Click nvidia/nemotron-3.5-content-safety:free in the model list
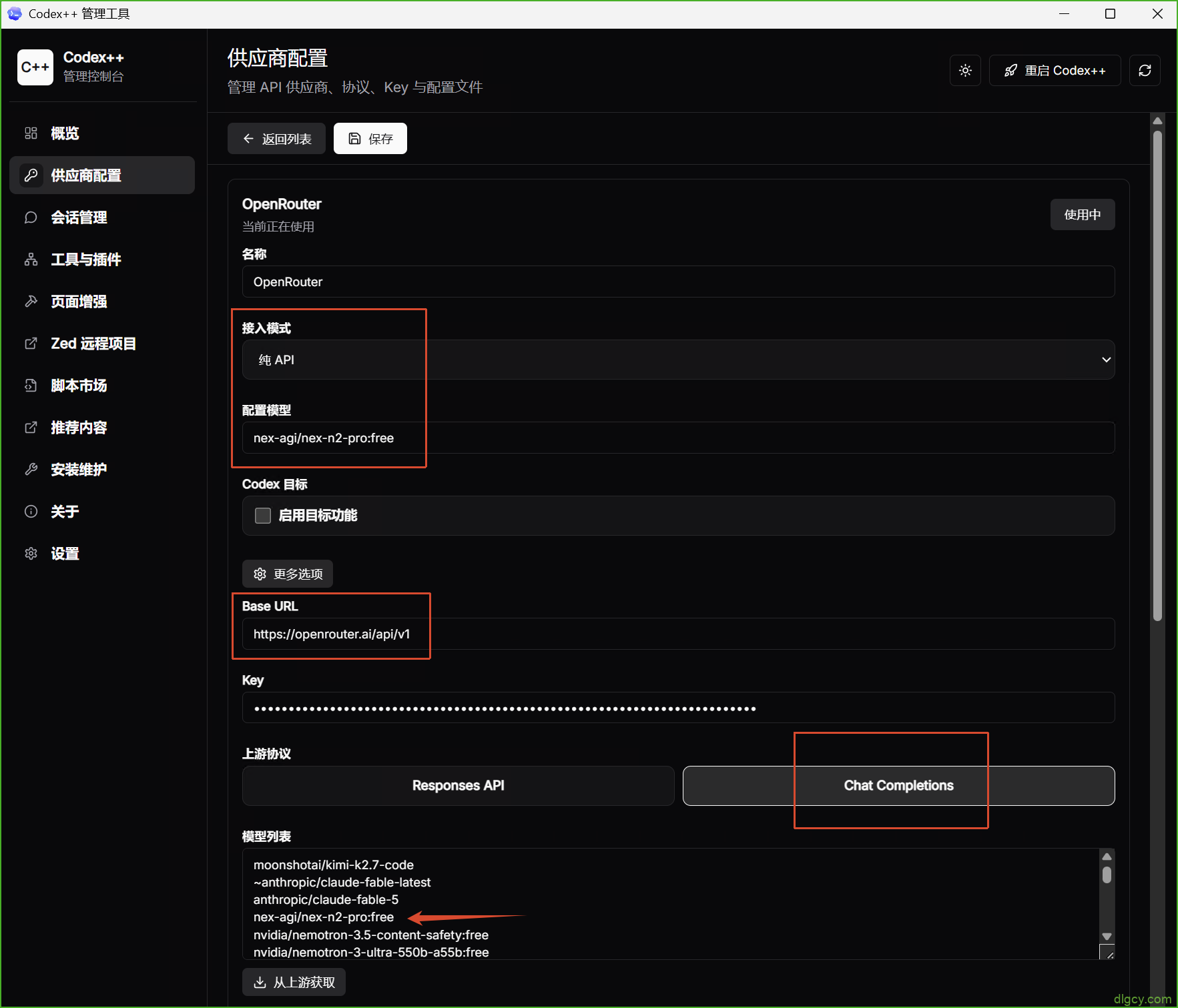Viewport: 1178px width, 1008px height. (x=371, y=935)
